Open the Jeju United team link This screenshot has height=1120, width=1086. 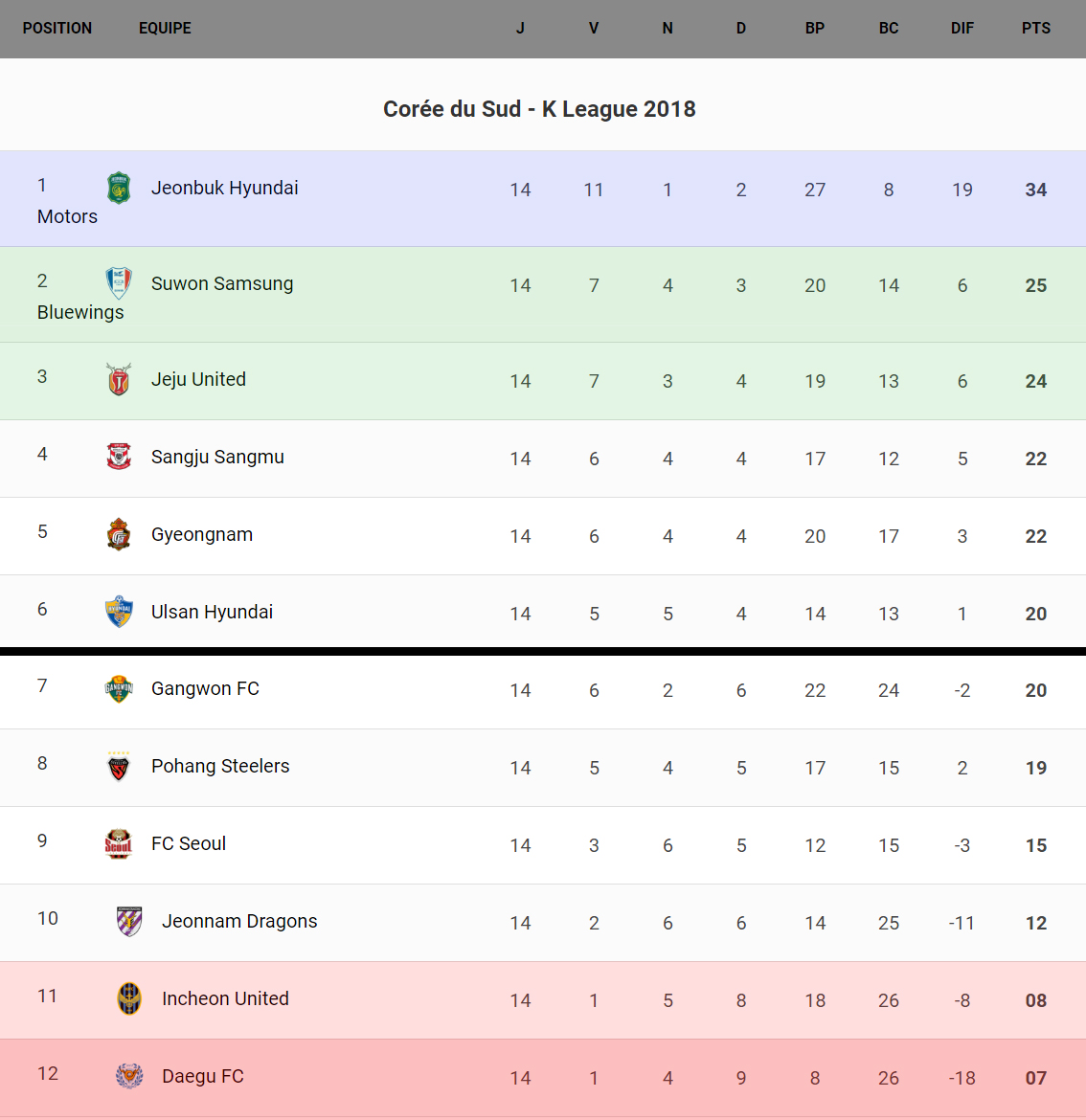point(198,379)
